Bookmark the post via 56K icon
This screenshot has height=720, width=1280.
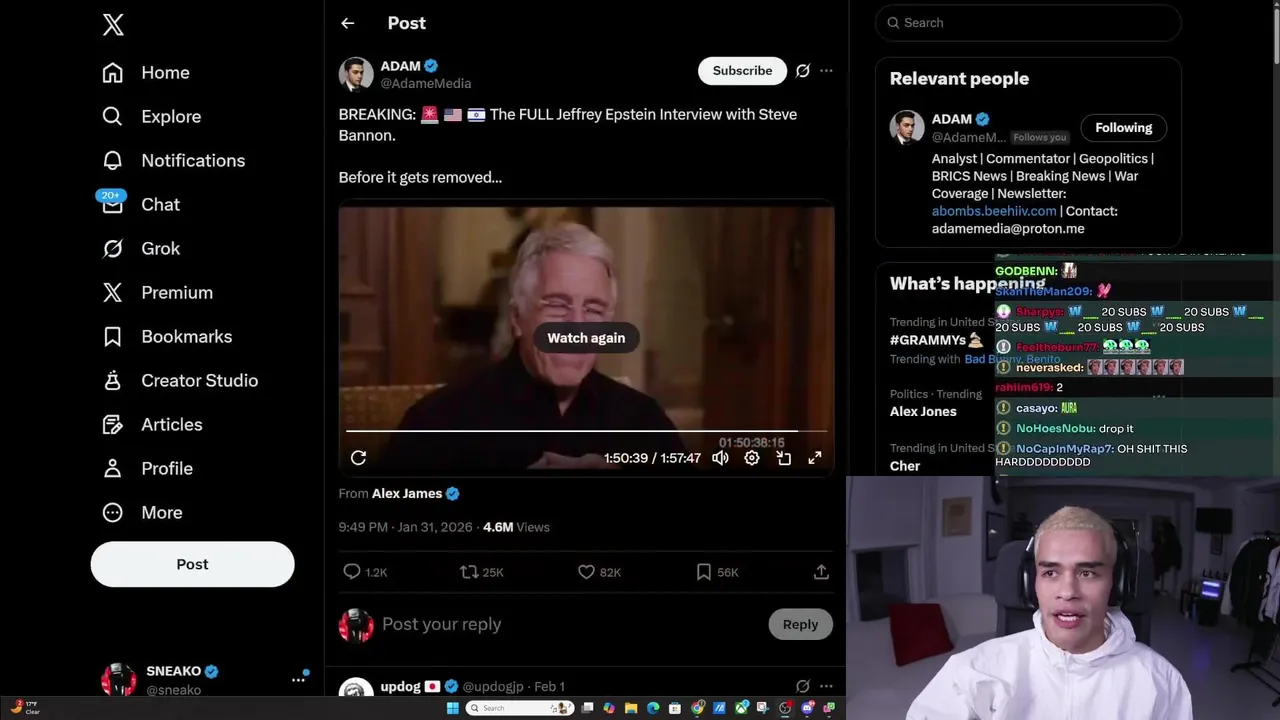704,572
